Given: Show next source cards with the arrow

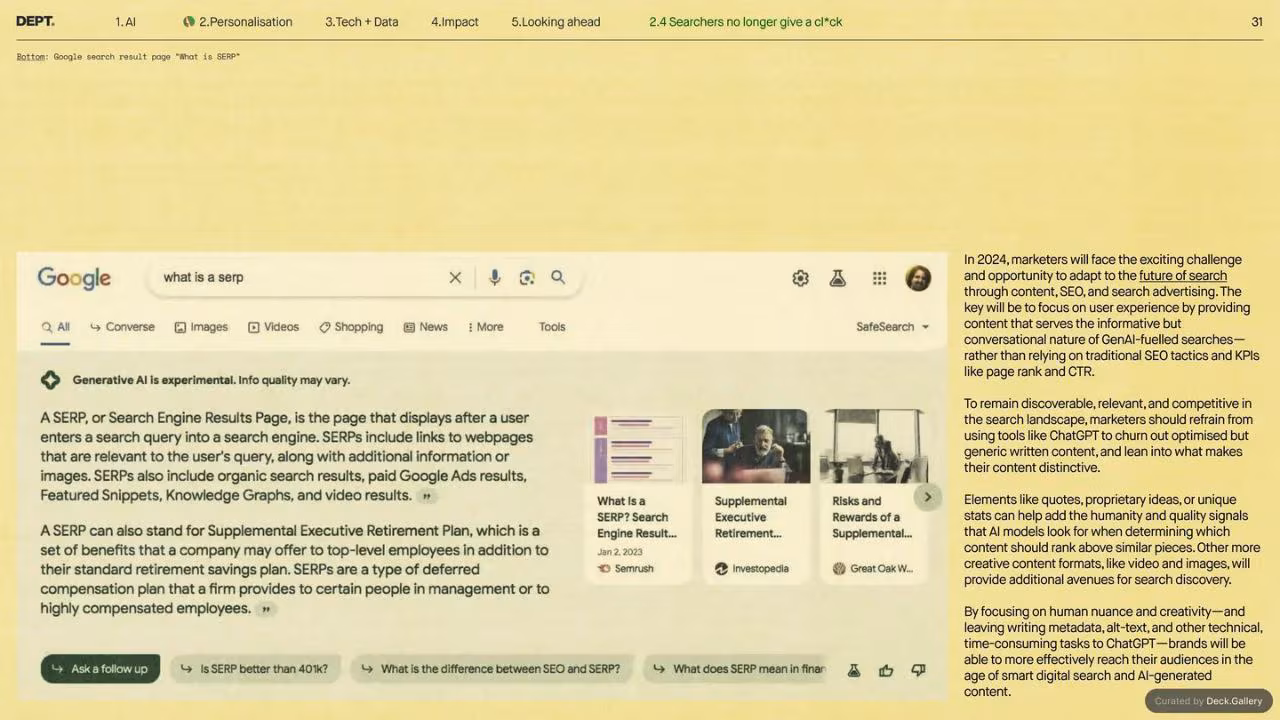Looking at the screenshot, I should (927, 497).
